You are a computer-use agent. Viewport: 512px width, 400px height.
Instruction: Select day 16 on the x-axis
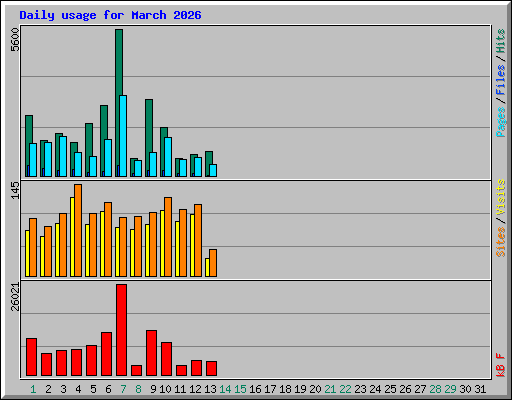255,389
